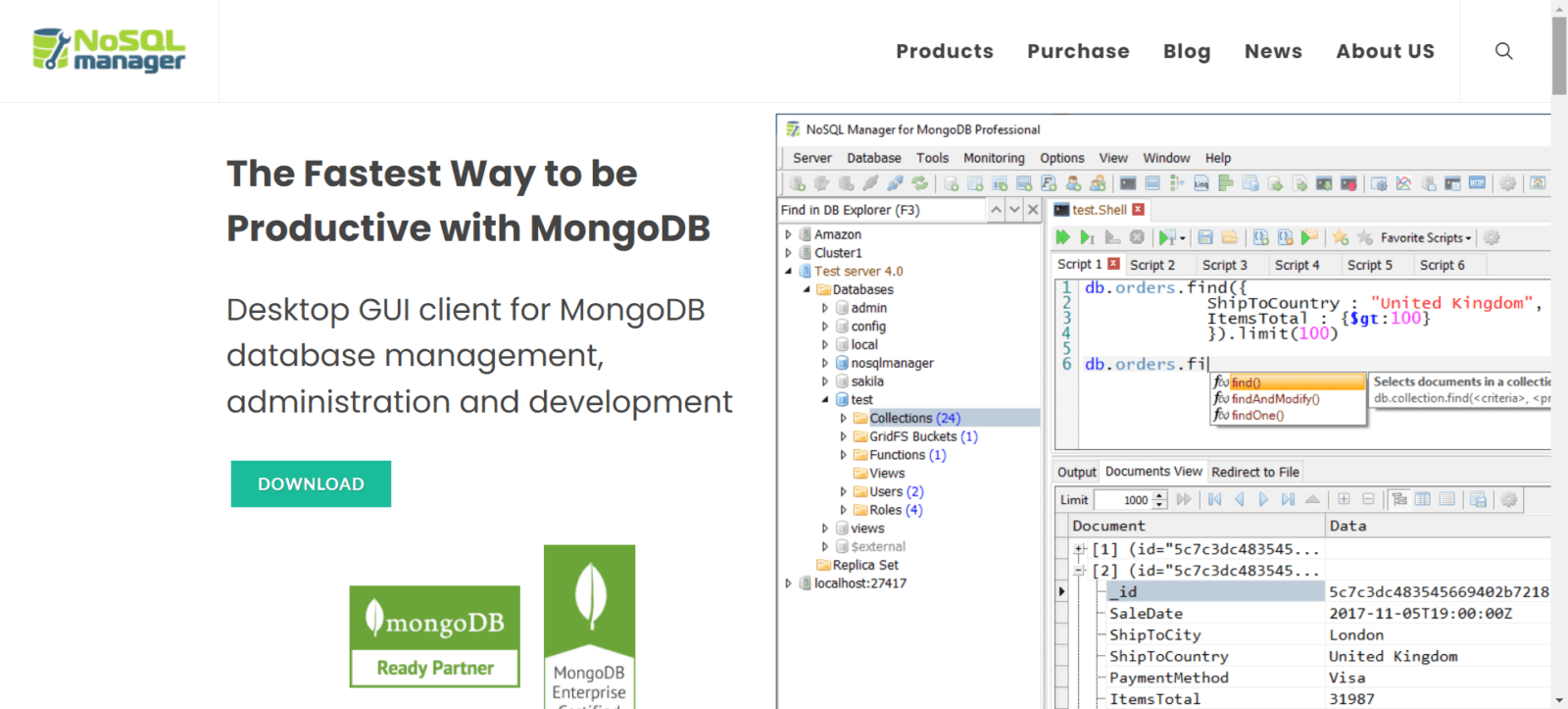Close the test.Shell tab
Image resolution: width=1568 pixels, height=709 pixels.
tap(1138, 210)
